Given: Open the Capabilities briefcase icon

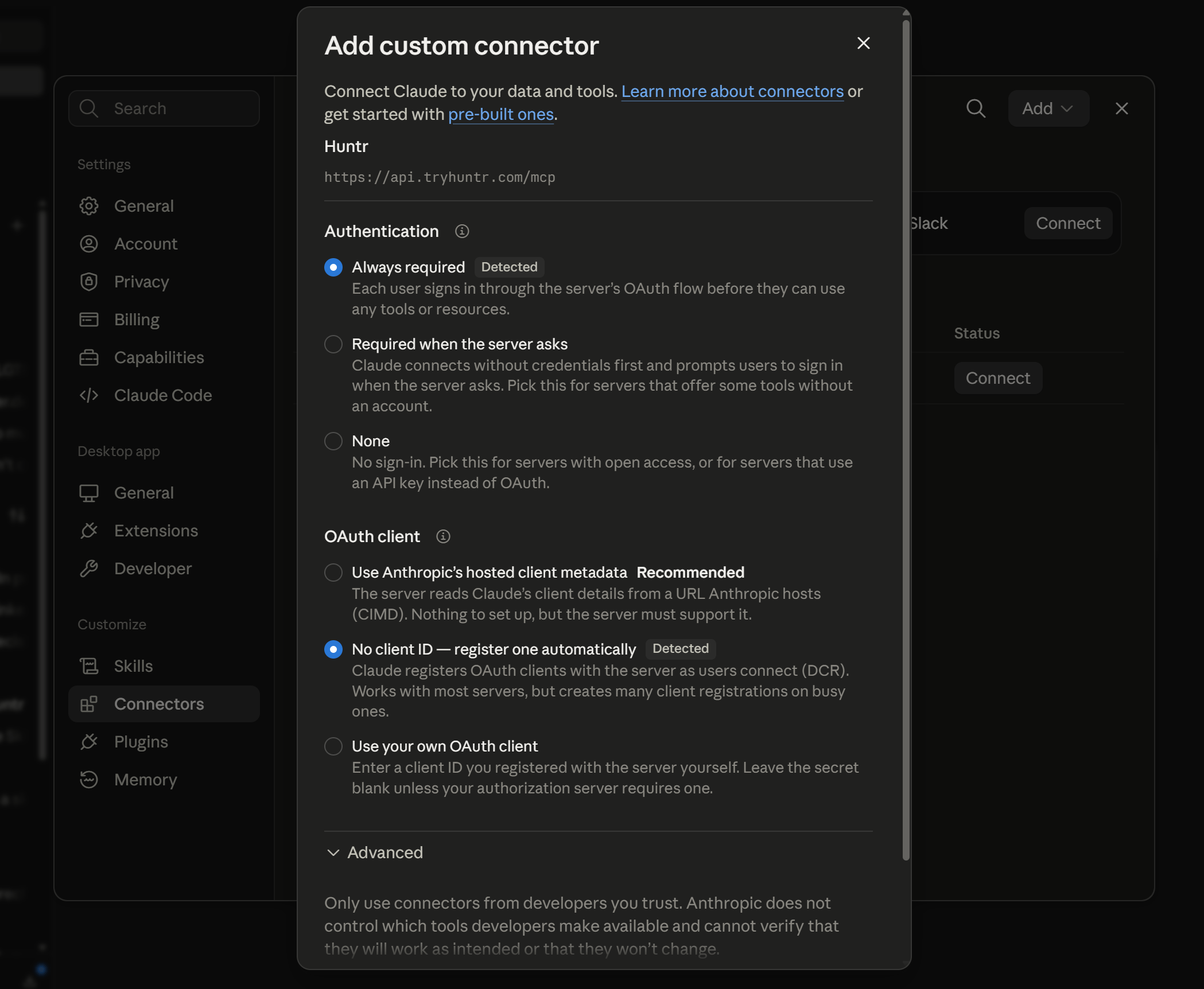Looking at the screenshot, I should coord(89,357).
